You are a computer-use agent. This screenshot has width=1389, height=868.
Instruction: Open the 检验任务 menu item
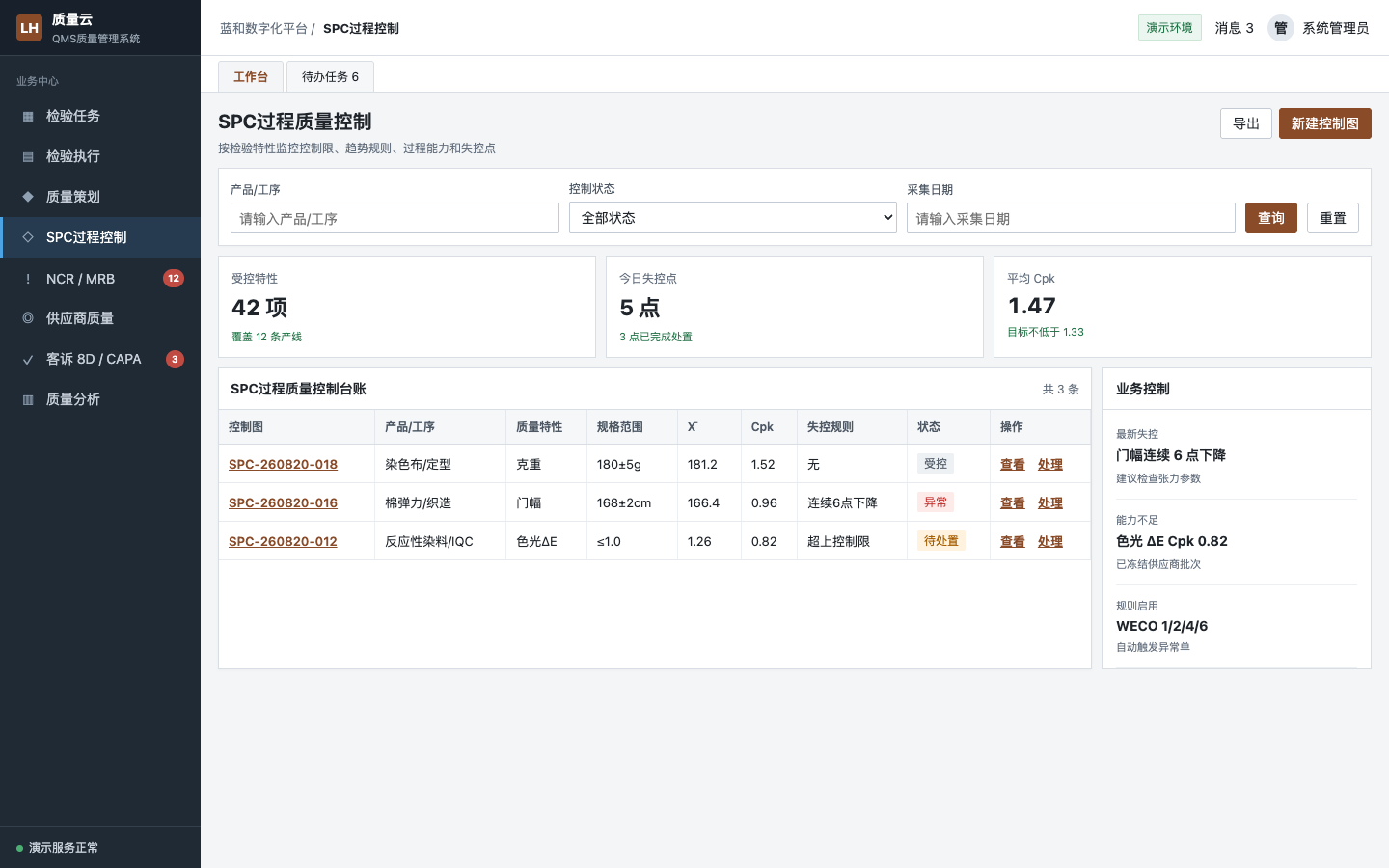coord(100,116)
